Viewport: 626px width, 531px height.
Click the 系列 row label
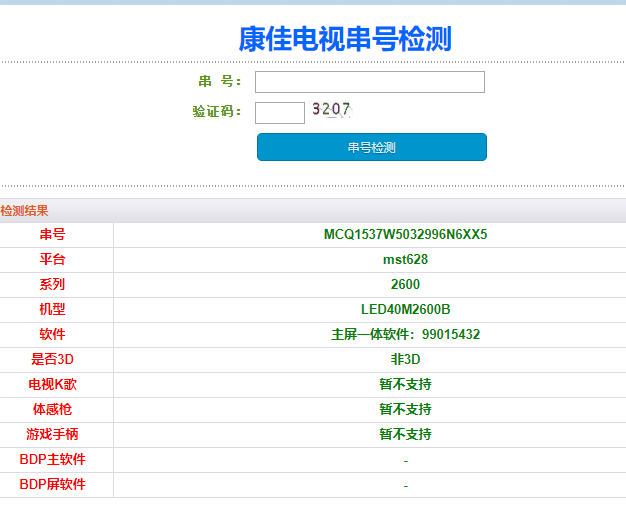point(52,284)
